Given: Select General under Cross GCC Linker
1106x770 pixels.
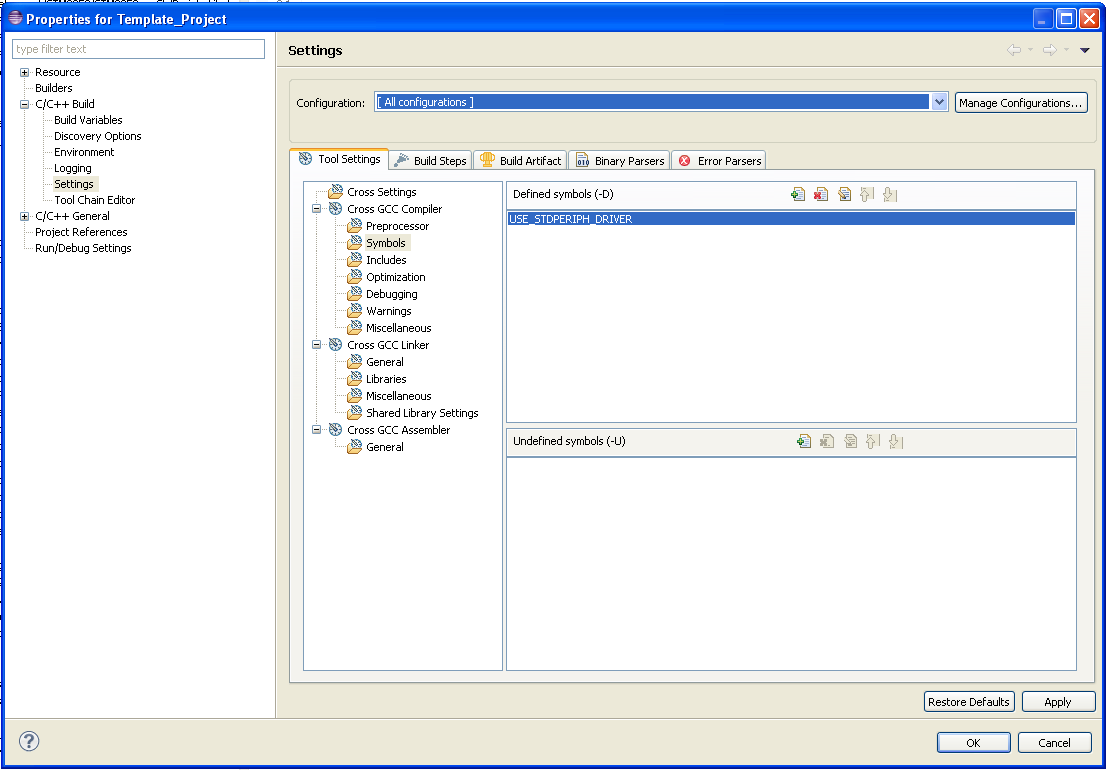Looking at the screenshot, I should click(384, 362).
